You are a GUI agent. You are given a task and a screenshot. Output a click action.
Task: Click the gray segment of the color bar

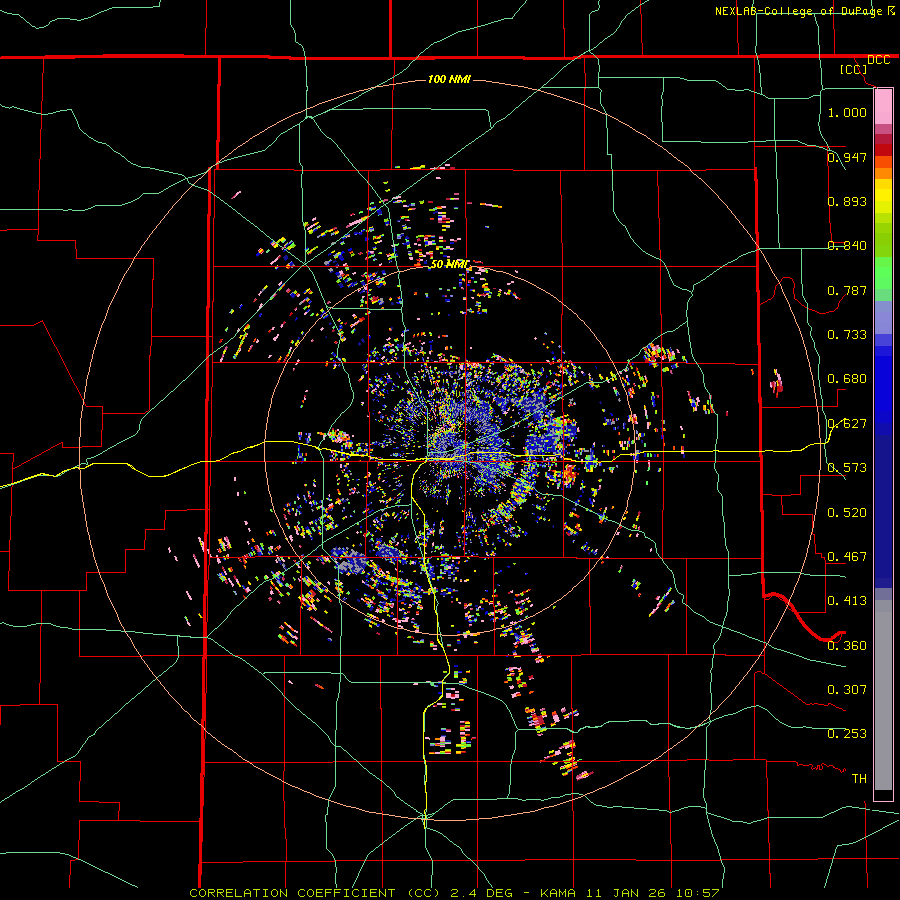883,695
